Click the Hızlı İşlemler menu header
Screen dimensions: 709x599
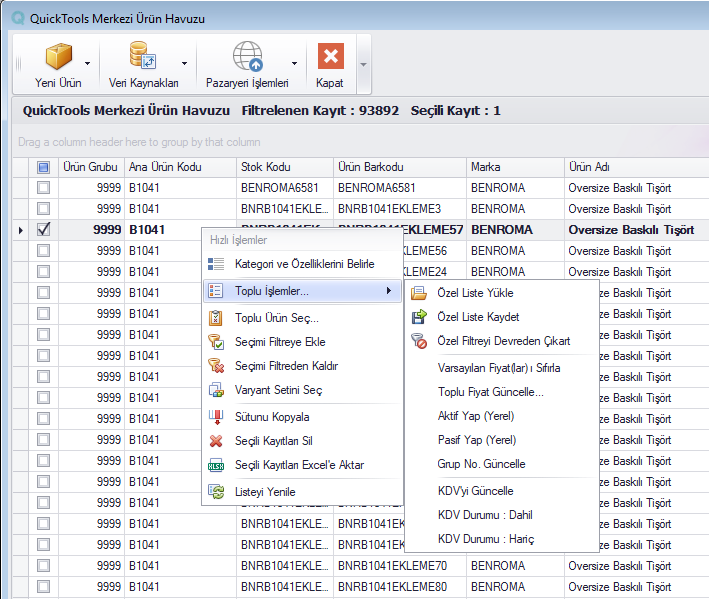(238, 240)
